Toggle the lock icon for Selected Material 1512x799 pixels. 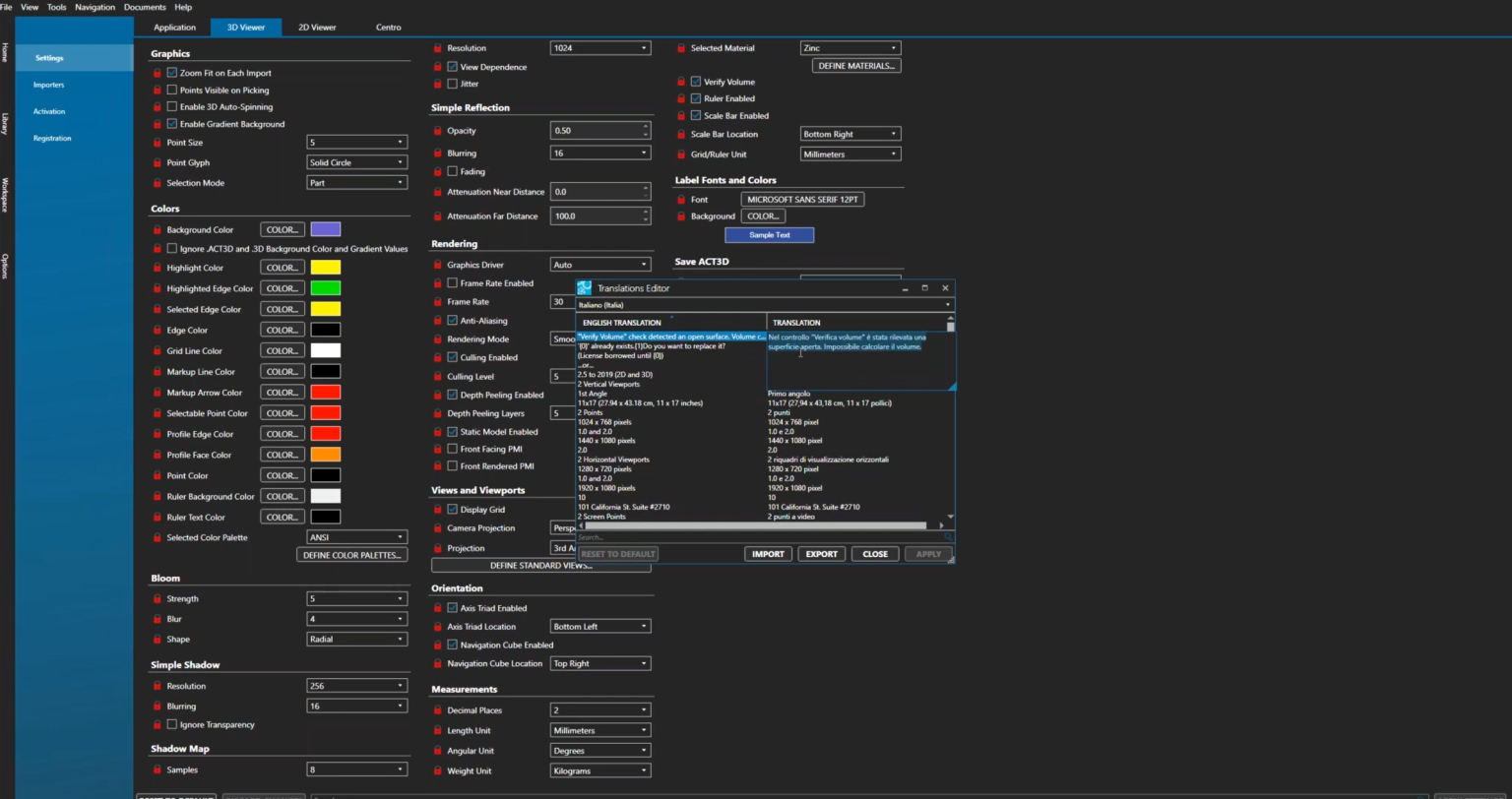[x=681, y=48]
